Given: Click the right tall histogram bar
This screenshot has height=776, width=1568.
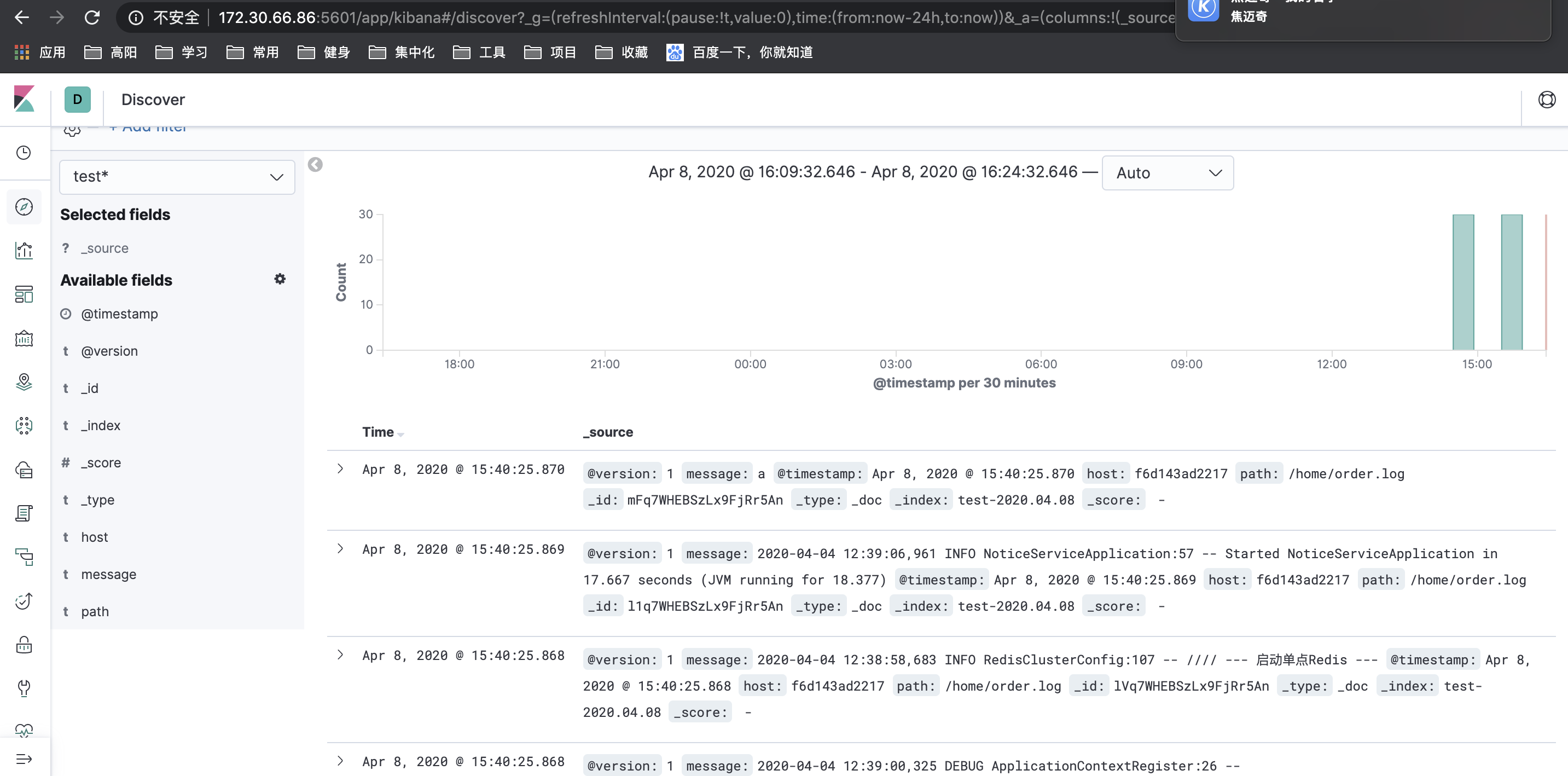Looking at the screenshot, I should pos(1512,282).
